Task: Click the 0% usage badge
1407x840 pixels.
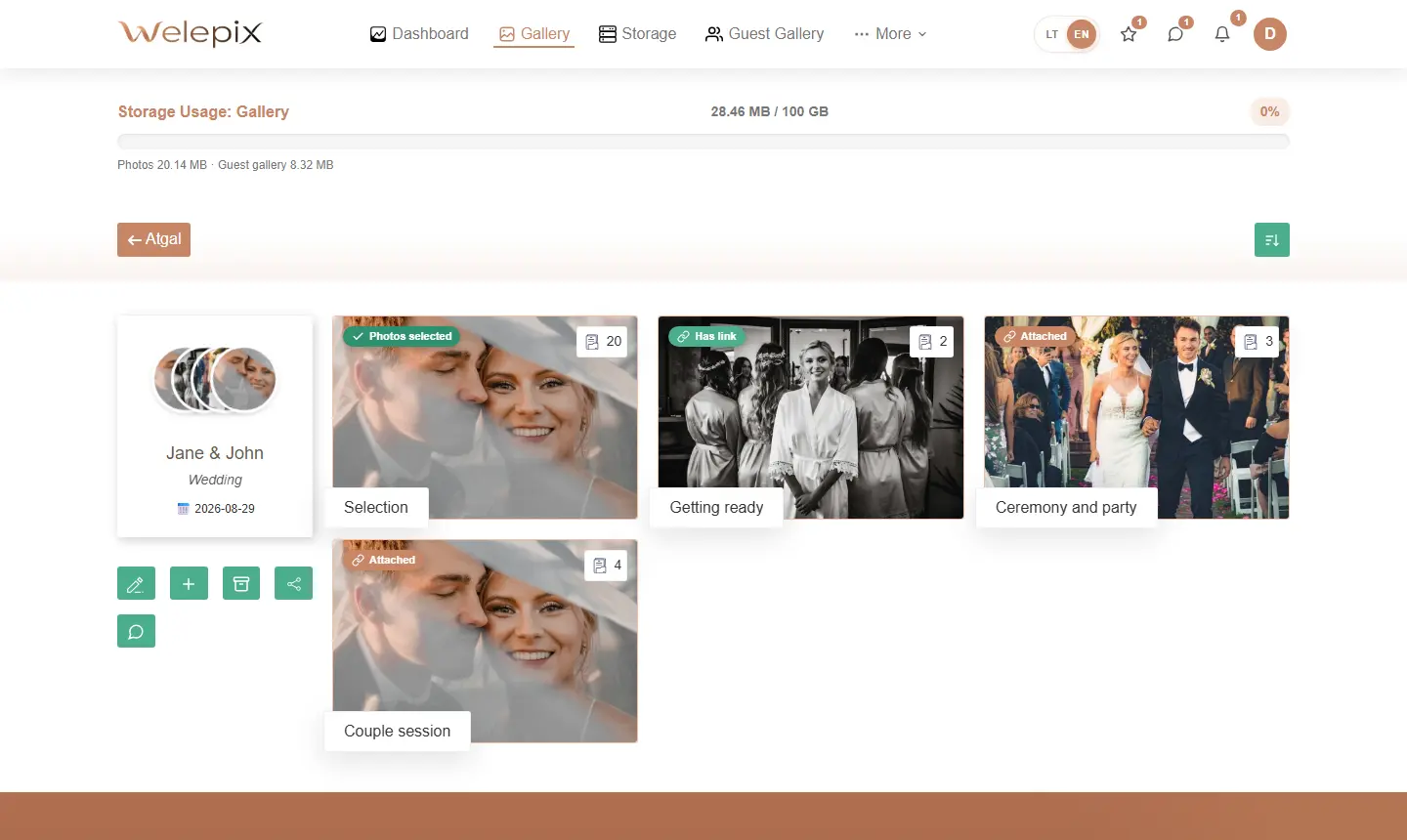Action: tap(1270, 111)
